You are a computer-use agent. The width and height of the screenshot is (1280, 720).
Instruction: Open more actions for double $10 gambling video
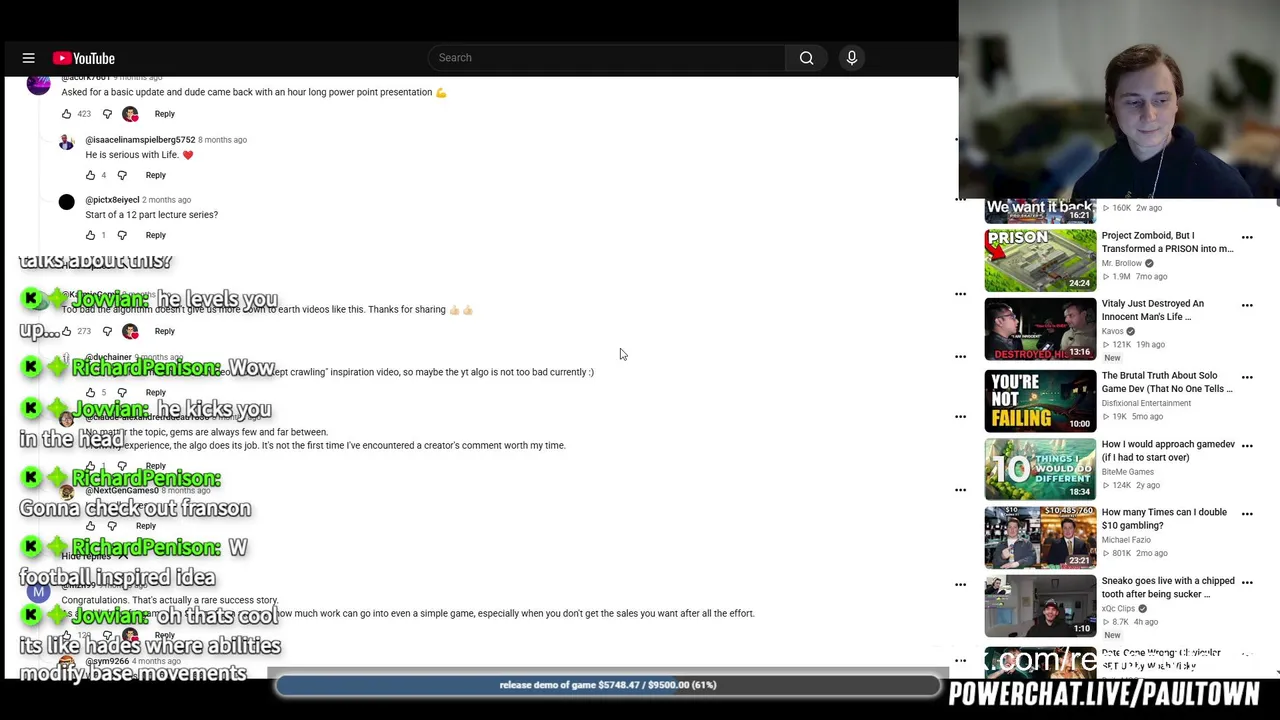[x=1247, y=514]
